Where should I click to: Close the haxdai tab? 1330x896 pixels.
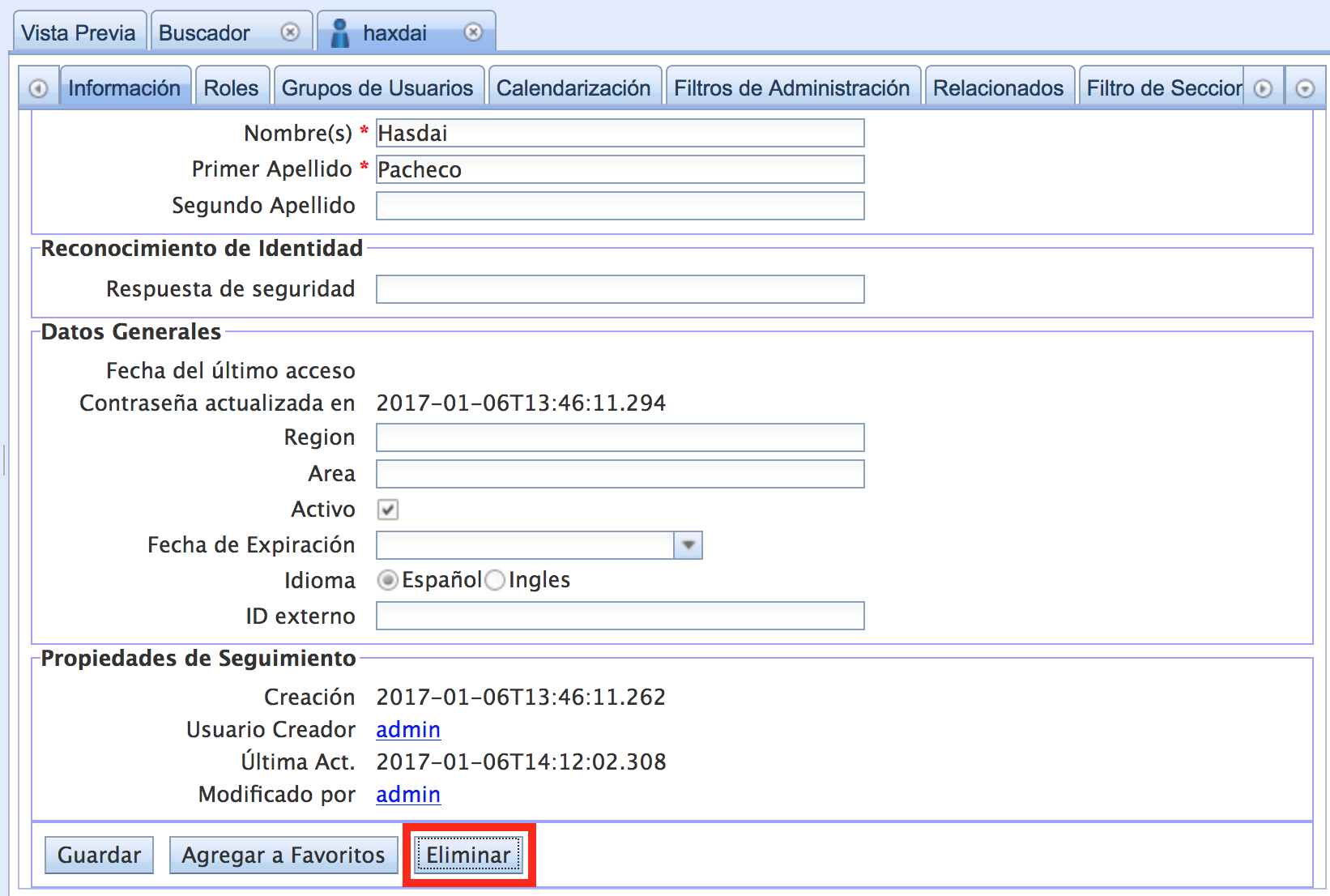coord(473,32)
